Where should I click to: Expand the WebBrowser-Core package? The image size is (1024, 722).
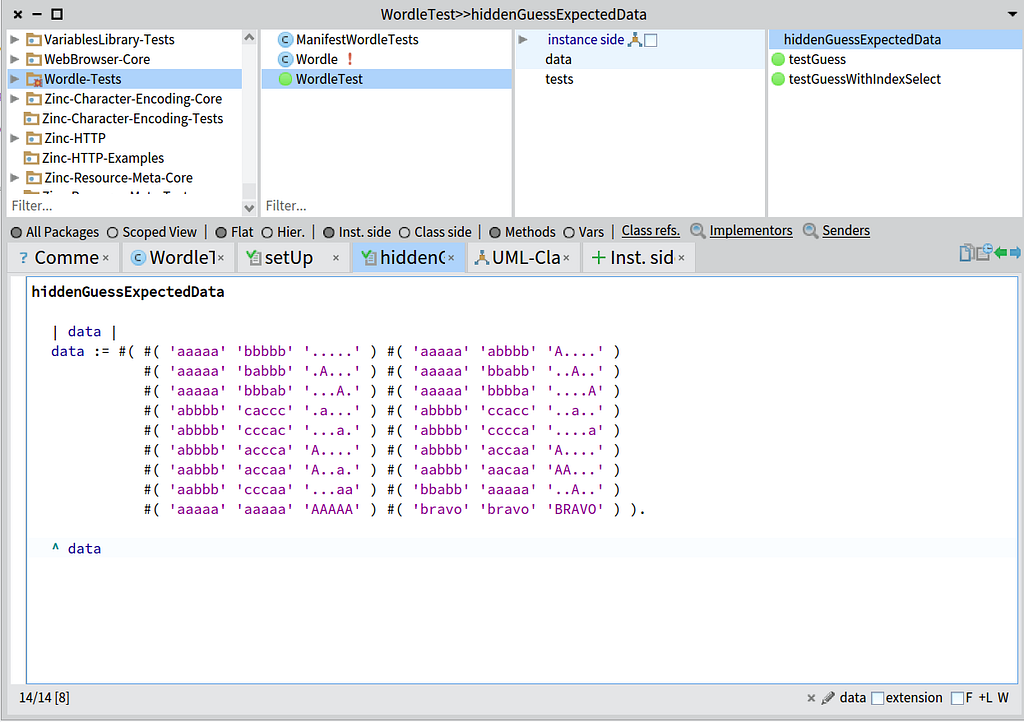pos(14,59)
